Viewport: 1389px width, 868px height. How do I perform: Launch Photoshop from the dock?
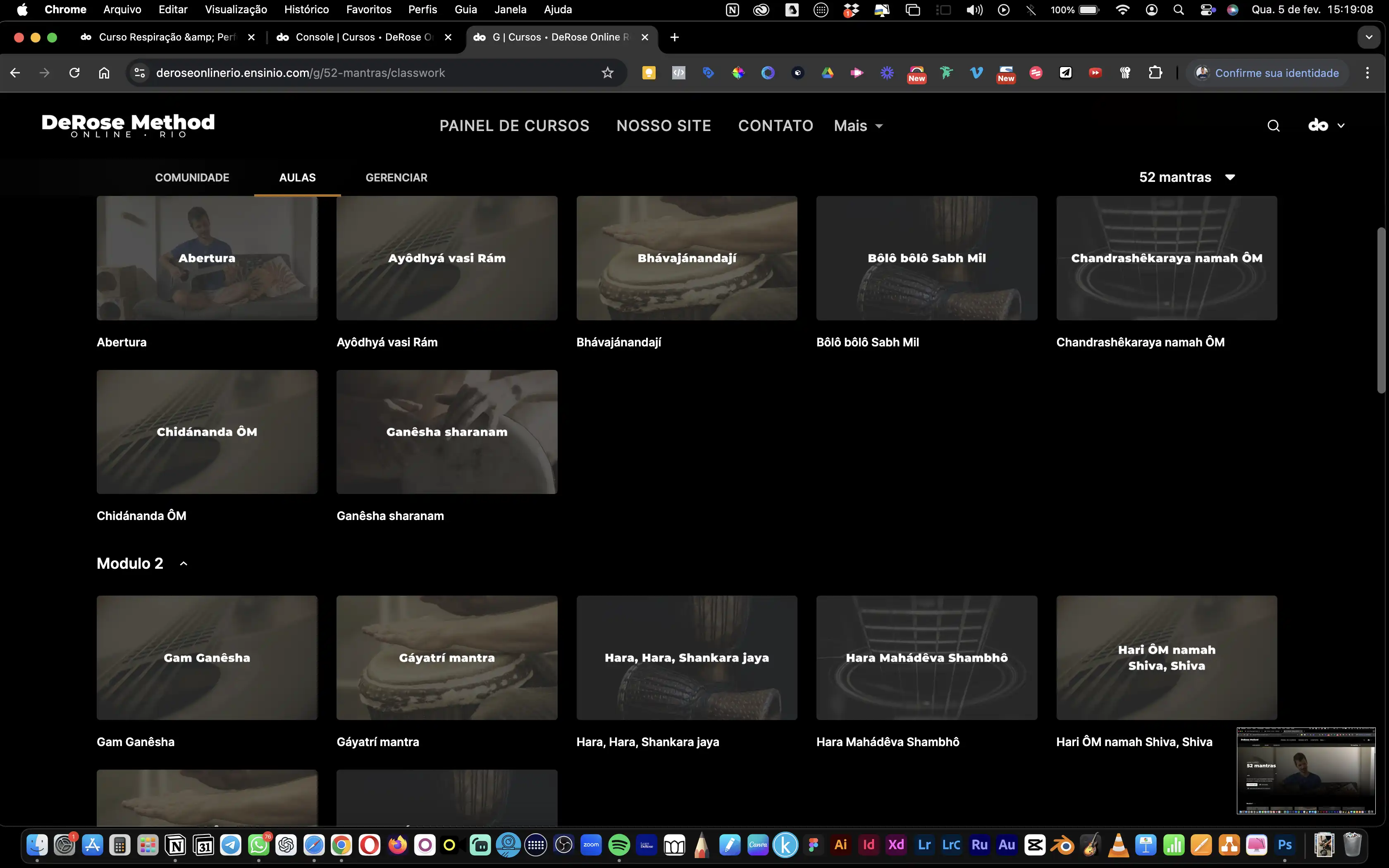1284,845
